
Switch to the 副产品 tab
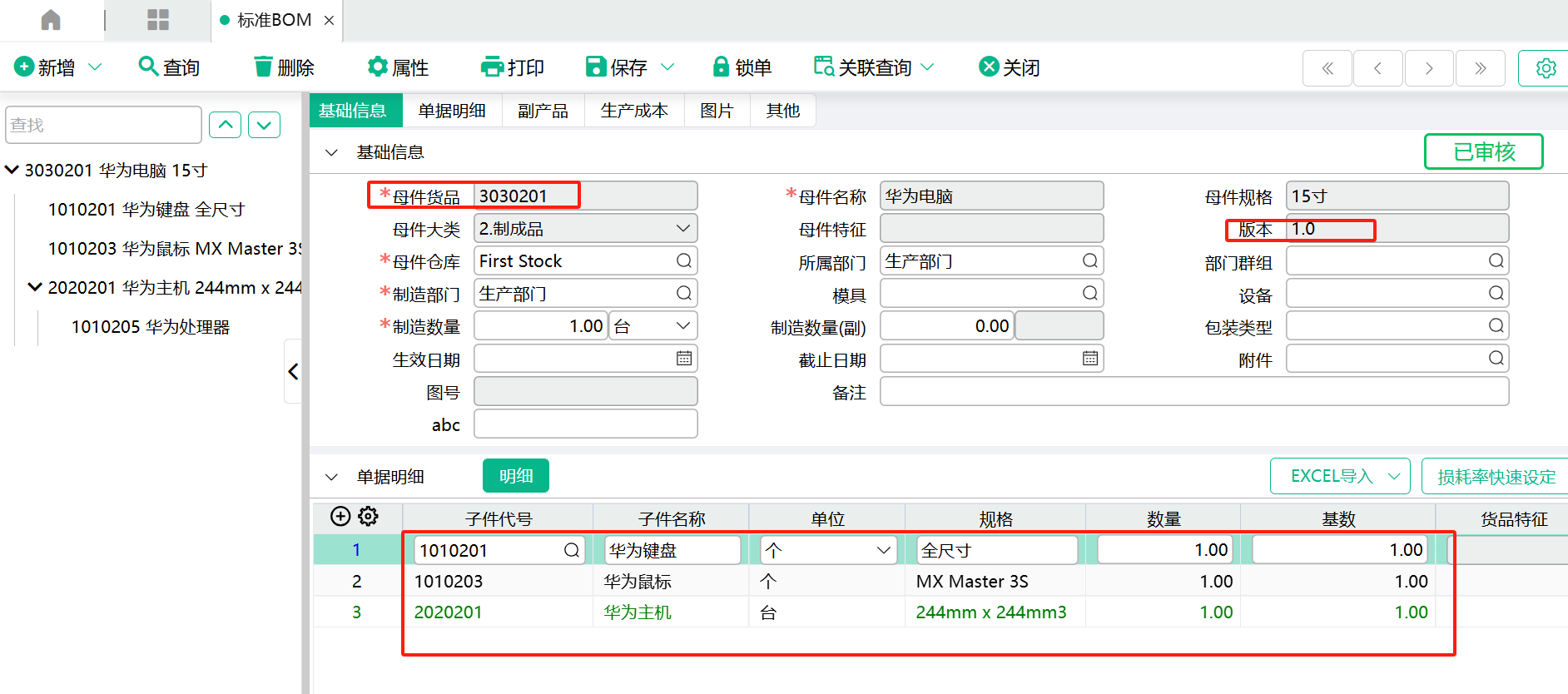[x=543, y=111]
